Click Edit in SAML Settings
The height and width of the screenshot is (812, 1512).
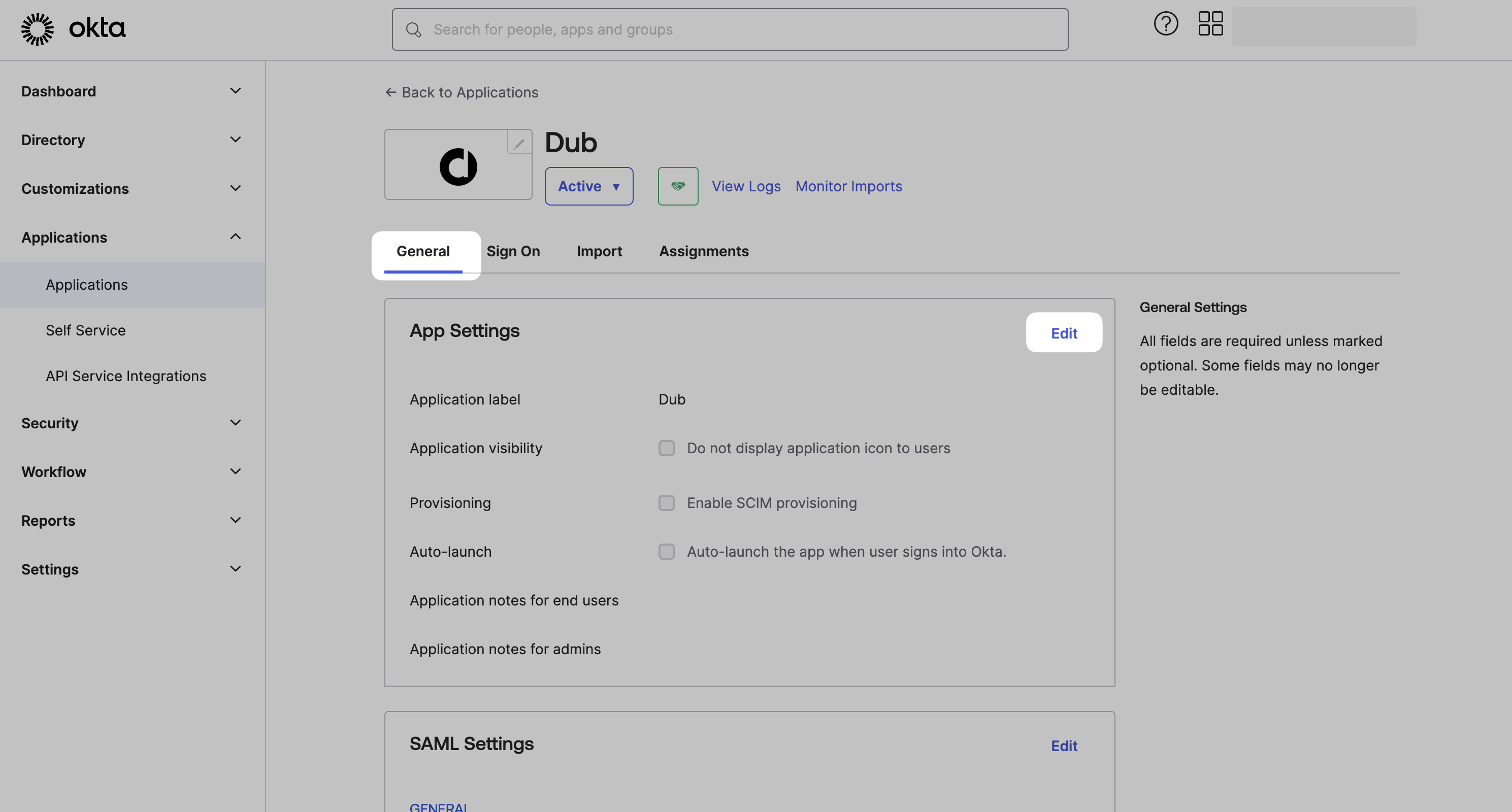pos(1064,746)
